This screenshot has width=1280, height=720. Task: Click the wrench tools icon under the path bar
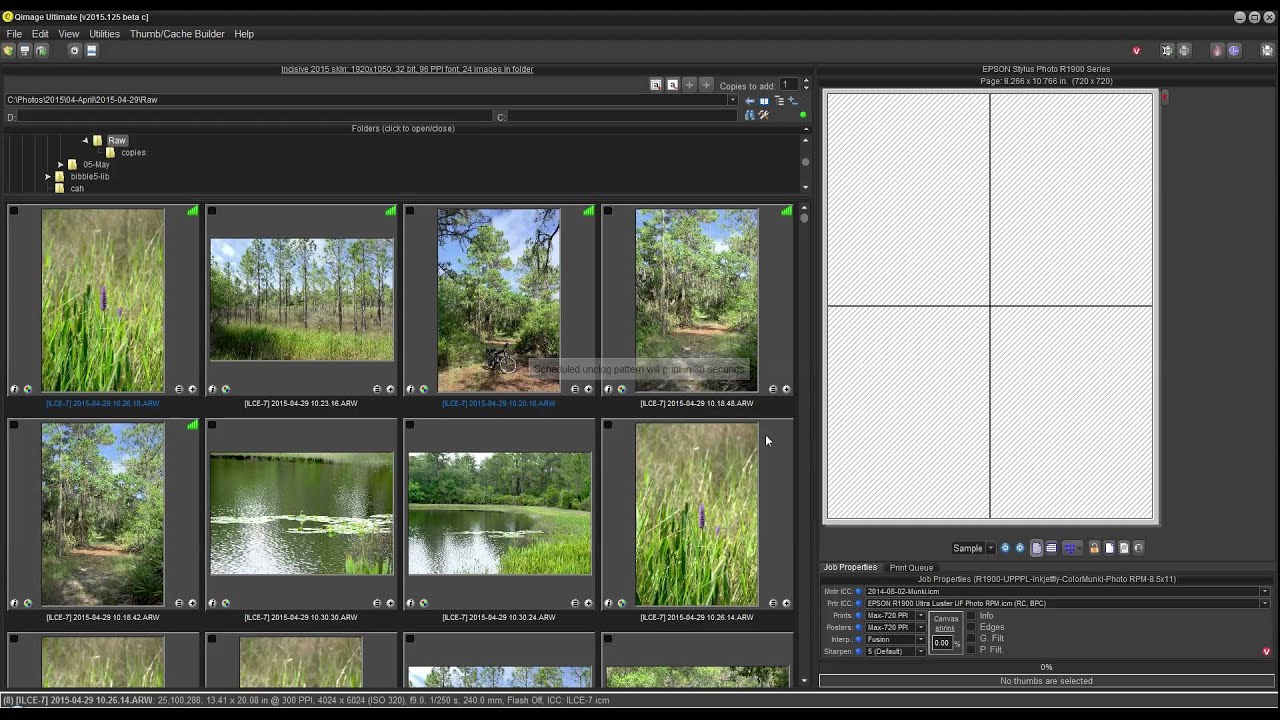(763, 115)
